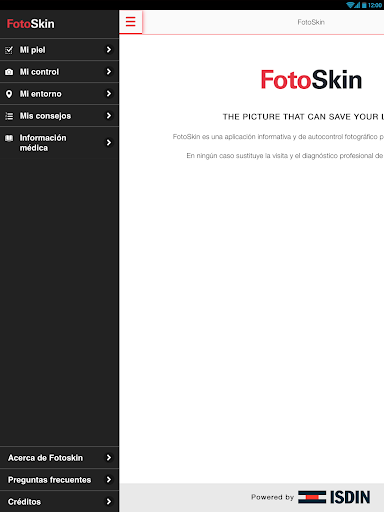Tap the battery icon in status bar
Screen dimensions: 384x512
click(x=364, y=5)
